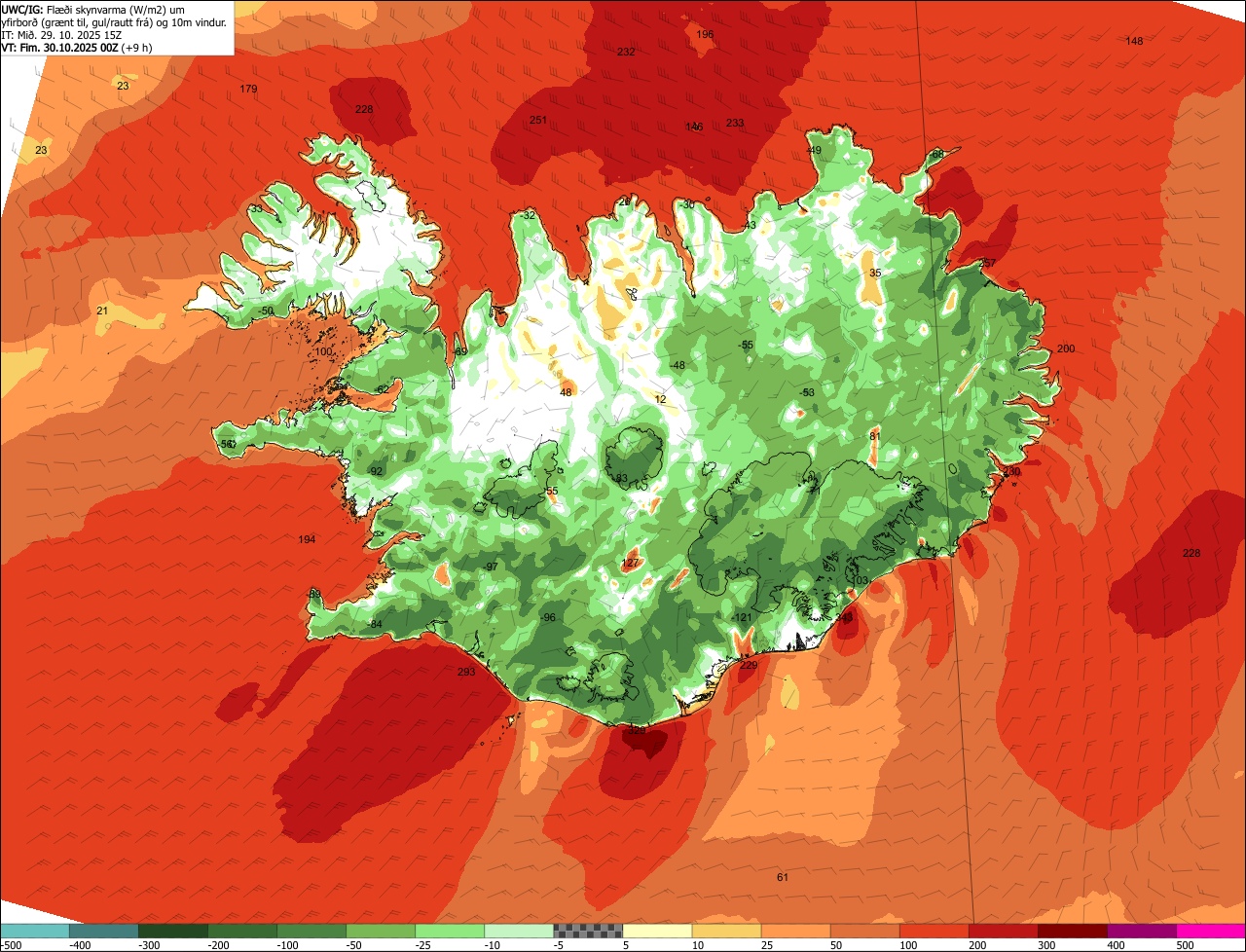The height and width of the screenshot is (952, 1246).
Task: Click the value 233 in the dark red area
Action: click(735, 123)
